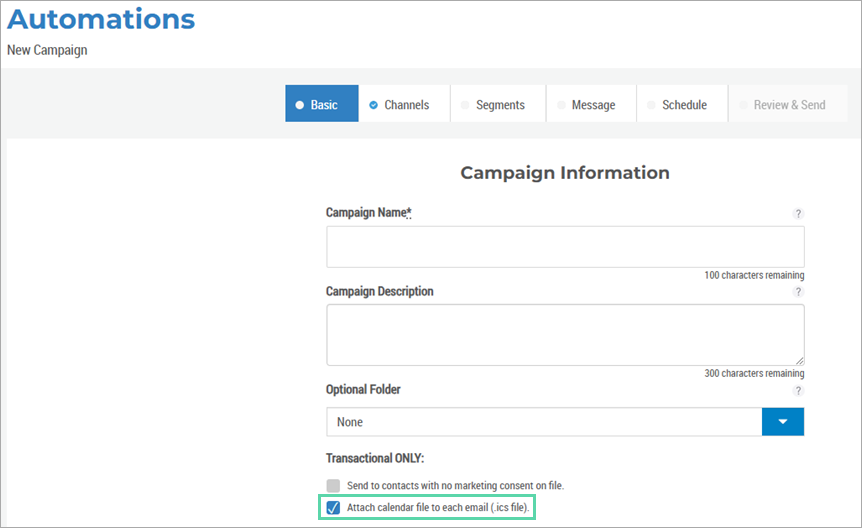Screen dimensions: 862x528
Task: Click the Automations page heading
Action: 101,19
